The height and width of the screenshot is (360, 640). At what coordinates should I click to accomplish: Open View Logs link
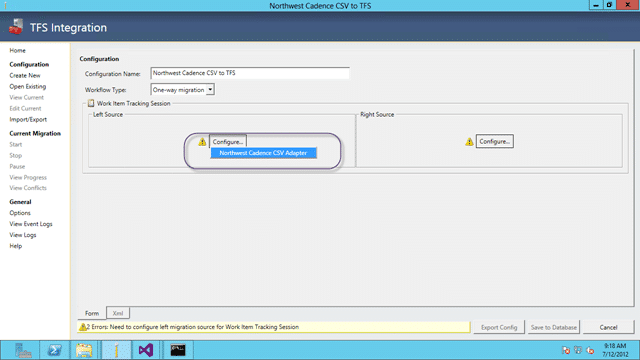click(23, 235)
